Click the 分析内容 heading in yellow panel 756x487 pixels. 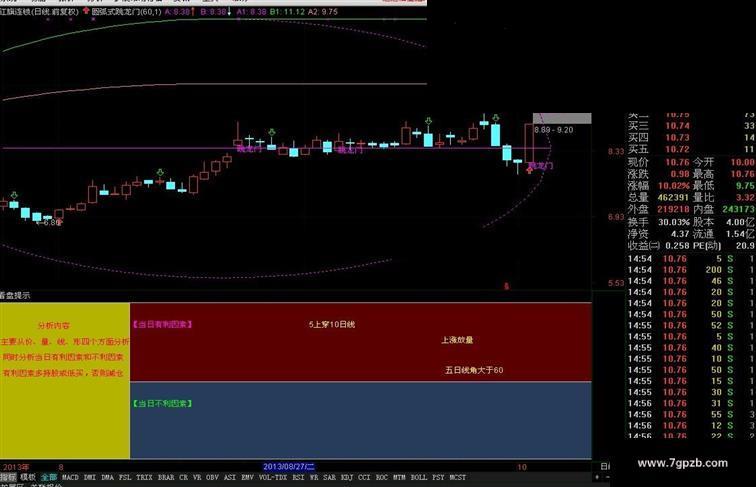54,325
